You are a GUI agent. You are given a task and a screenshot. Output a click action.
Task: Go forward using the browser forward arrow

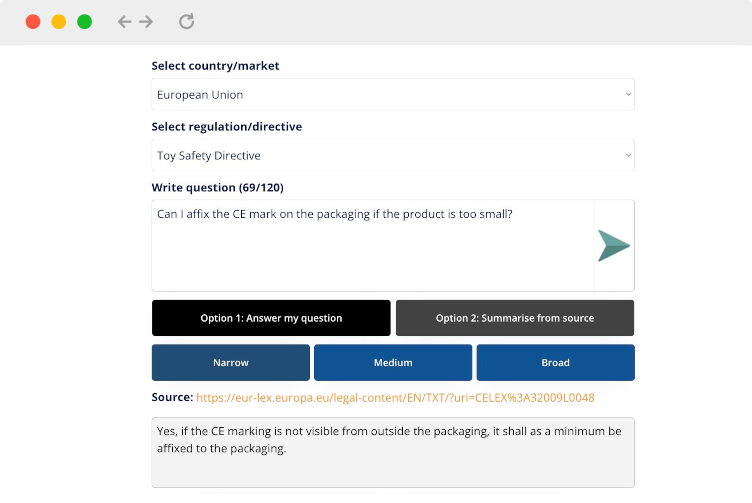pyautogui.click(x=146, y=22)
